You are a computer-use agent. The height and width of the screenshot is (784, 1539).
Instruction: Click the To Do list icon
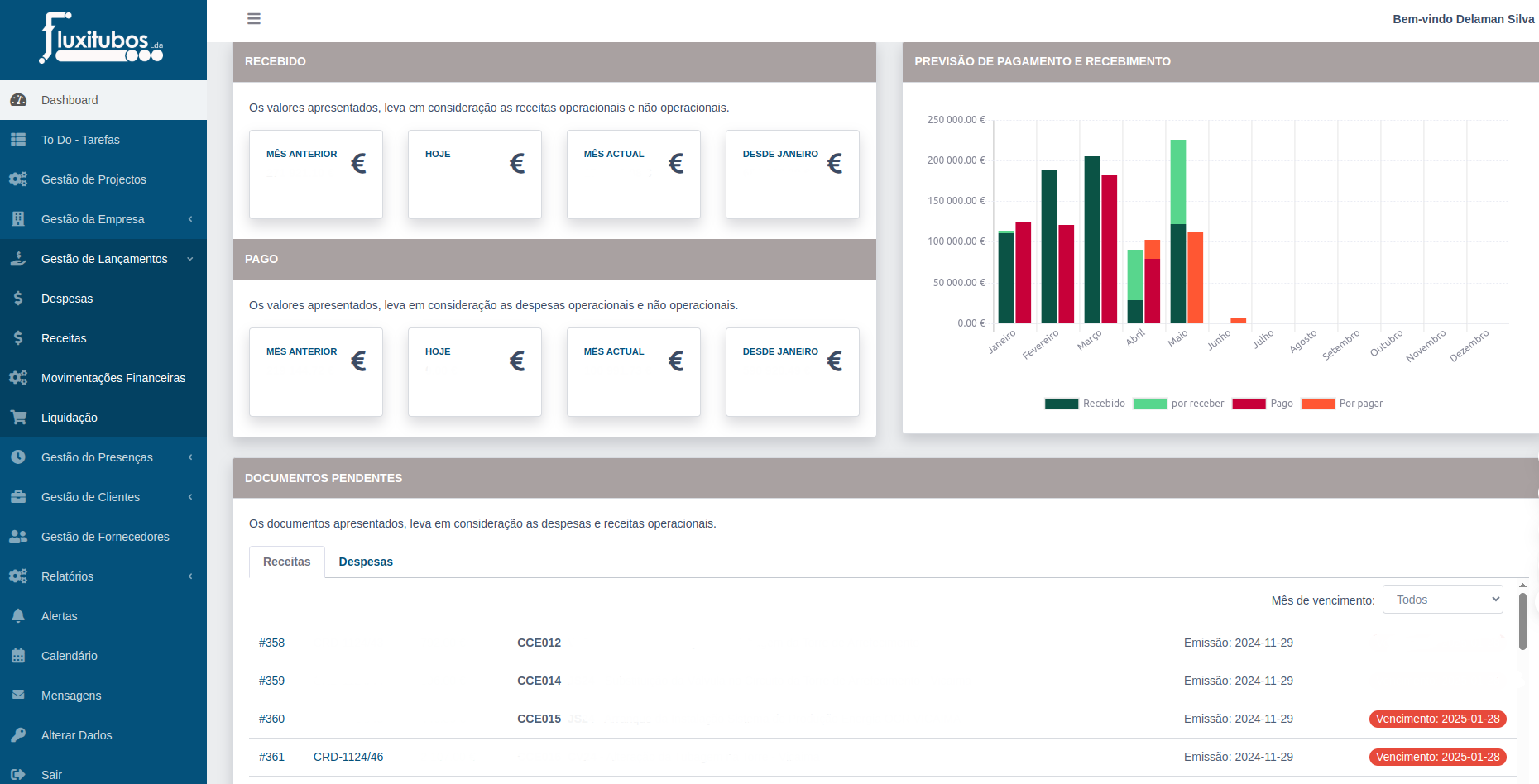point(18,140)
